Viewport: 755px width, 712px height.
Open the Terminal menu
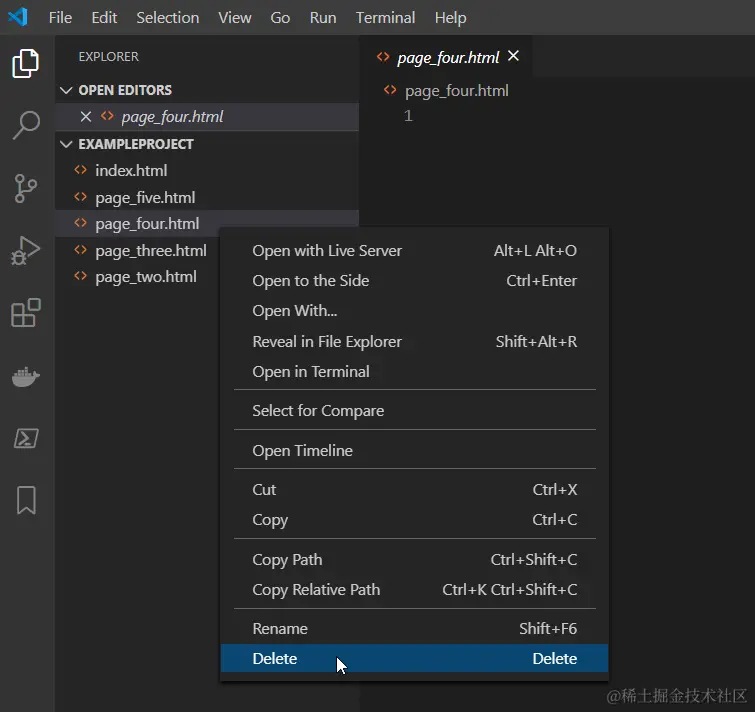pyautogui.click(x=385, y=18)
